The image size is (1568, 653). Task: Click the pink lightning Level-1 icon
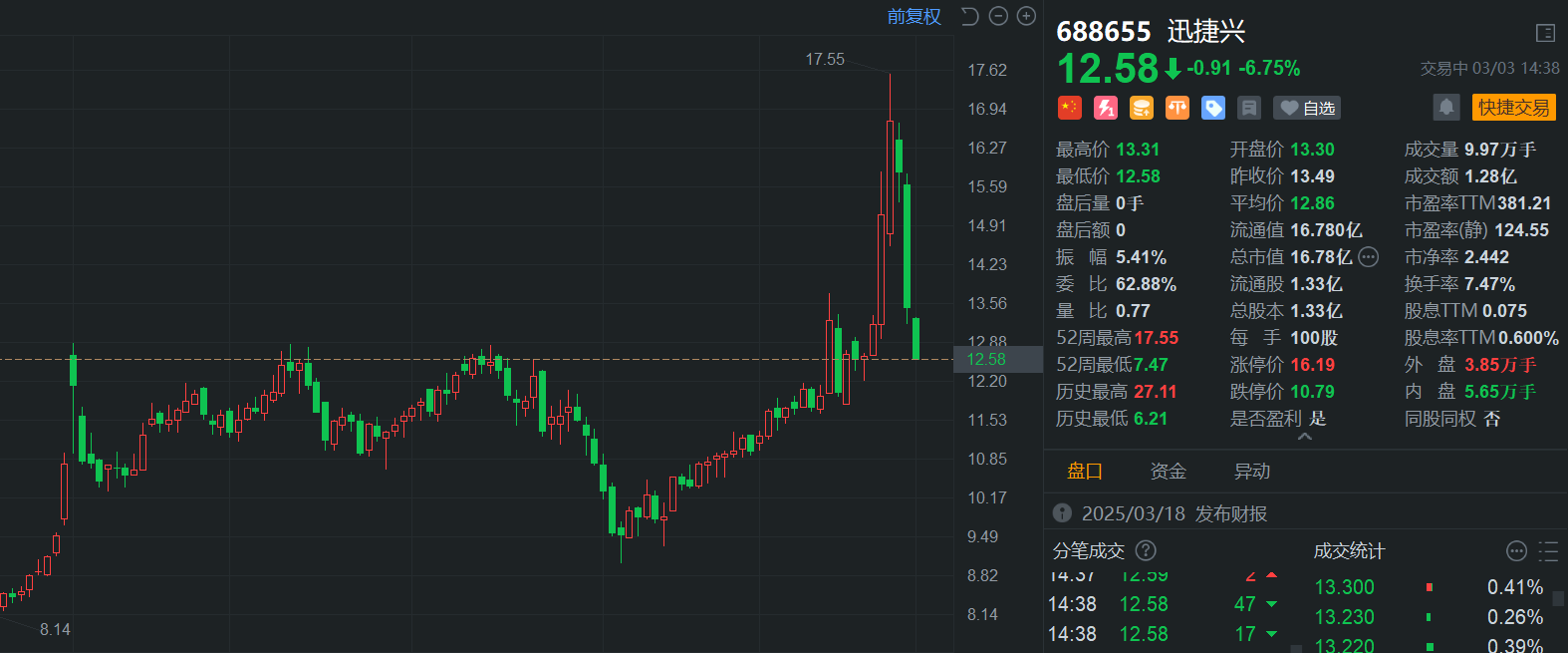point(1105,108)
